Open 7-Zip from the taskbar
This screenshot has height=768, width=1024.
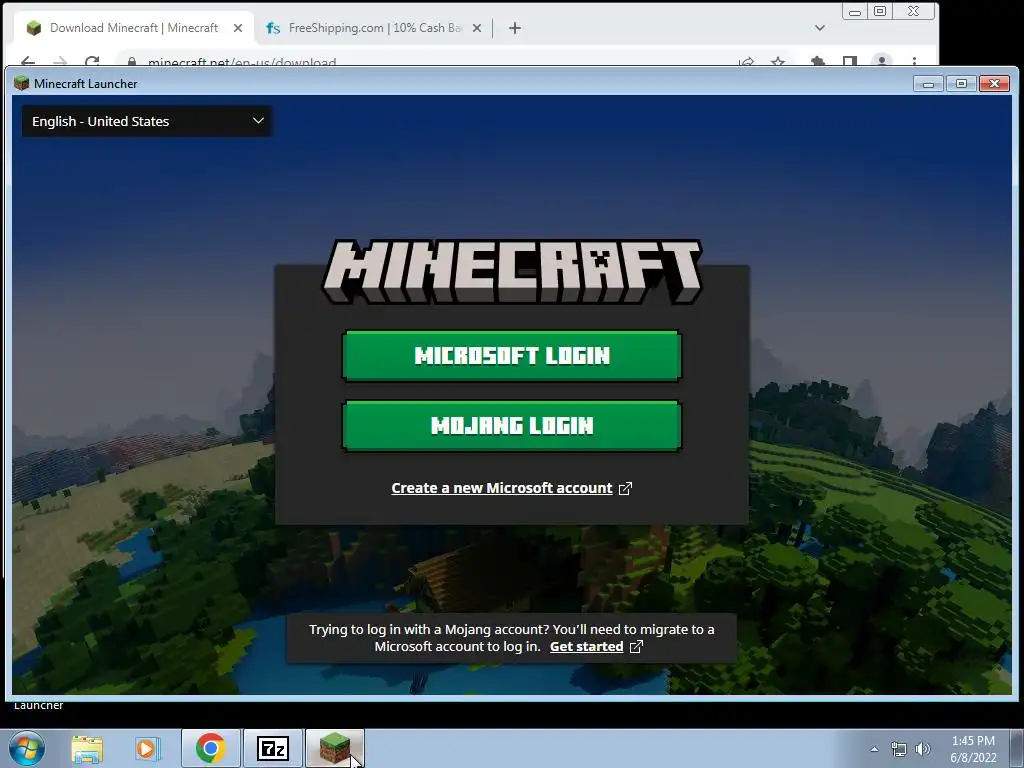pos(273,748)
